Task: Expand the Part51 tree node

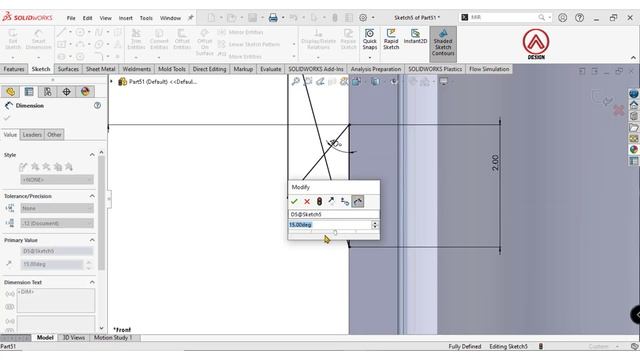Action: tap(111, 82)
